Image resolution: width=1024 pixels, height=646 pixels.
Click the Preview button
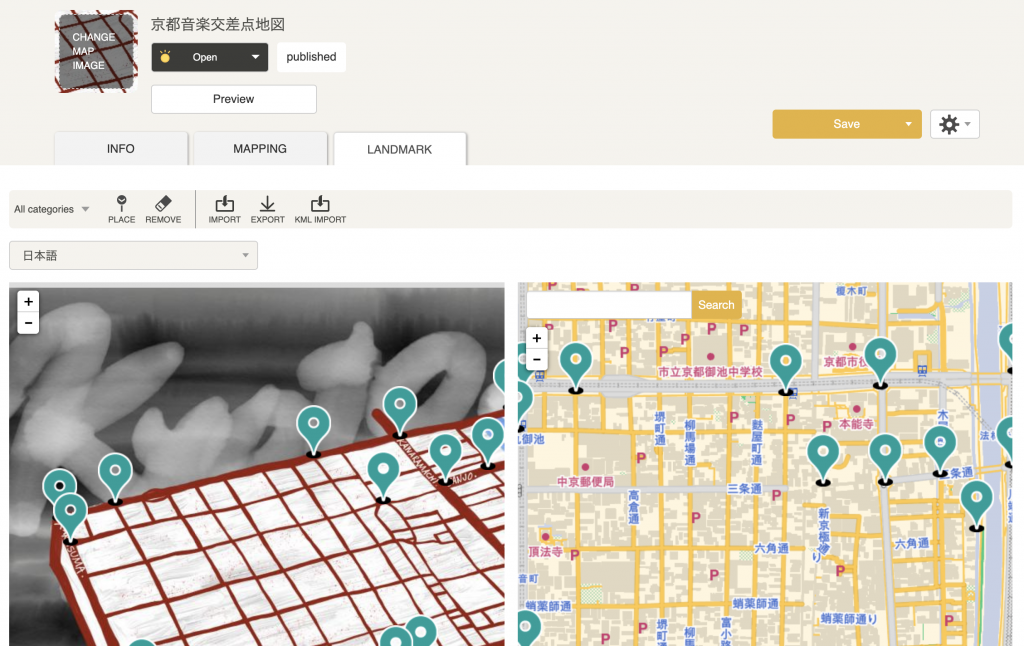pyautogui.click(x=233, y=99)
